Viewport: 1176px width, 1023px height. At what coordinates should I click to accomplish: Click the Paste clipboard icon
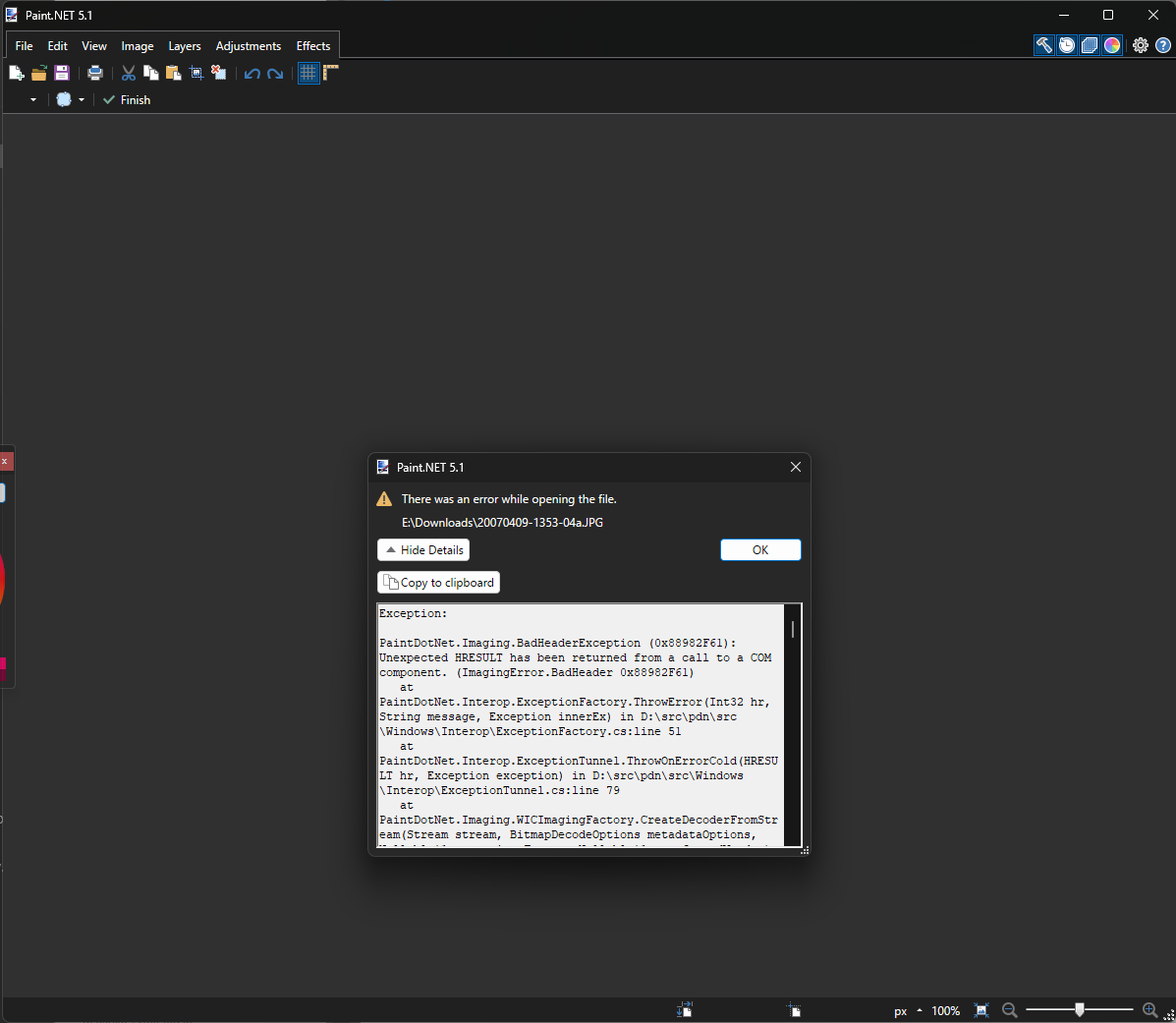173,73
